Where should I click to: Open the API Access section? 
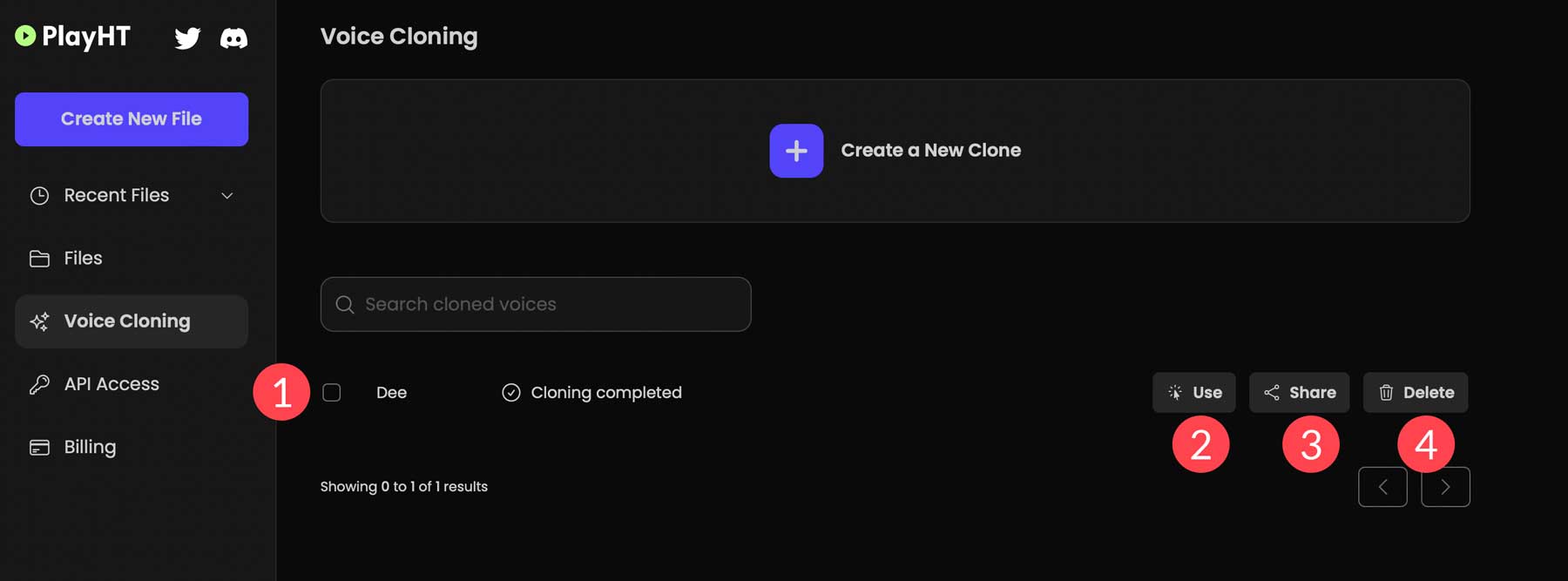pos(111,383)
